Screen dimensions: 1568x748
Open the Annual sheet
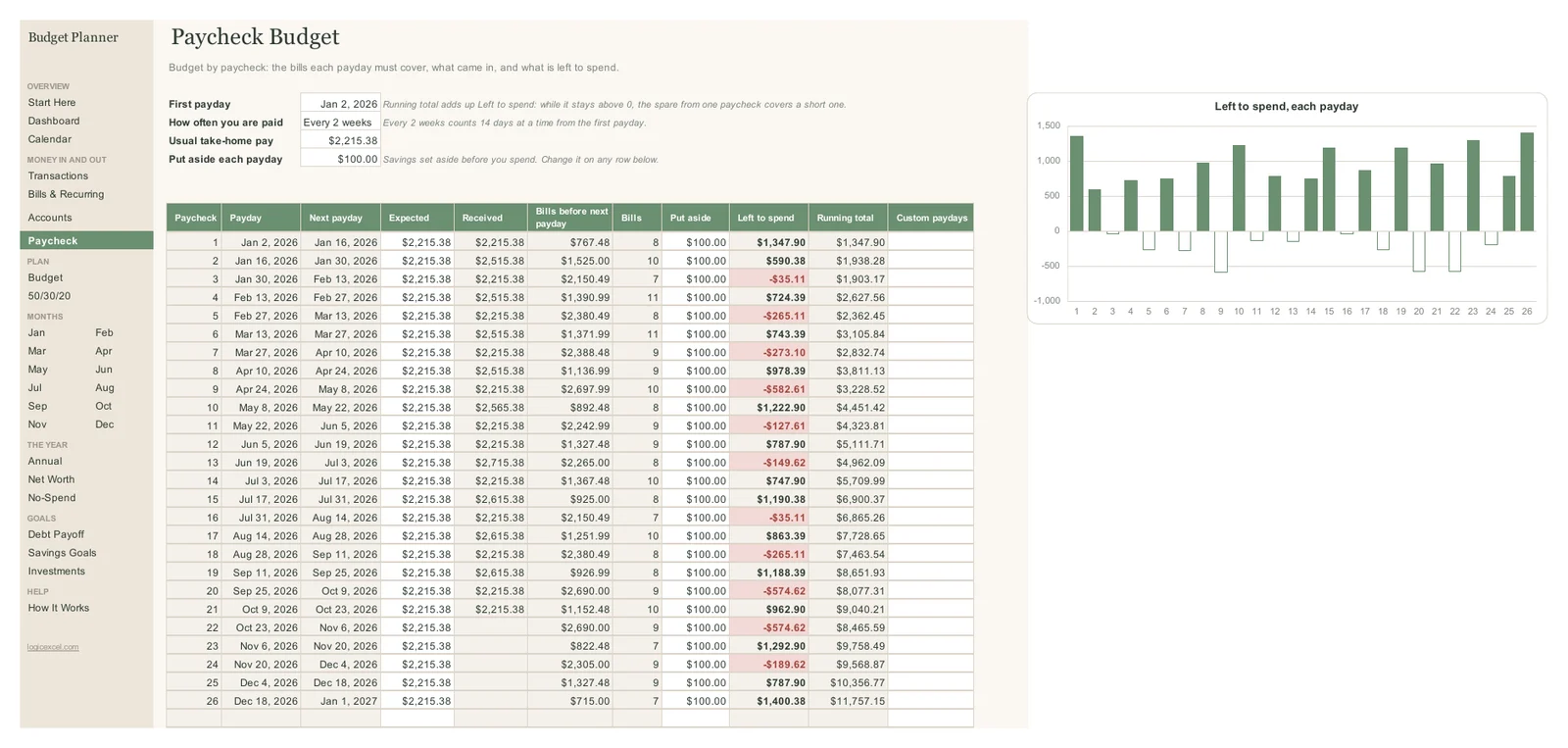[45, 461]
